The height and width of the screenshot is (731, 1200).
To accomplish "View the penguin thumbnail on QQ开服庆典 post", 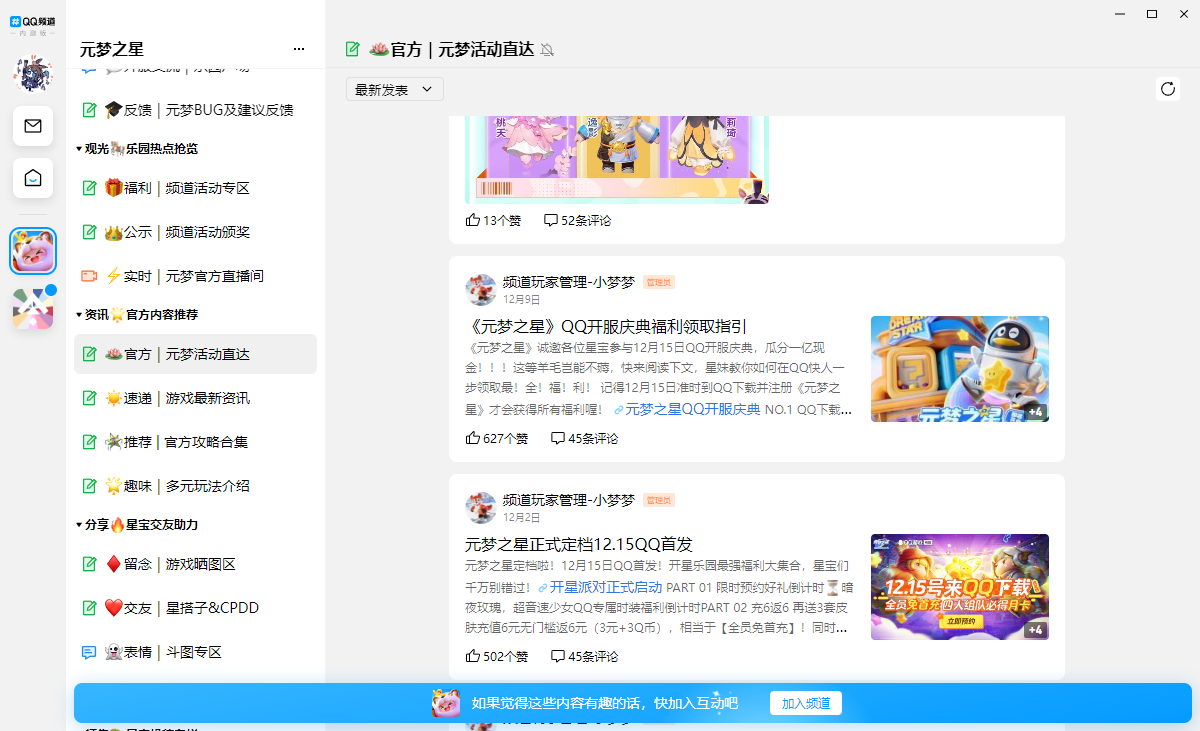I will 960,369.
